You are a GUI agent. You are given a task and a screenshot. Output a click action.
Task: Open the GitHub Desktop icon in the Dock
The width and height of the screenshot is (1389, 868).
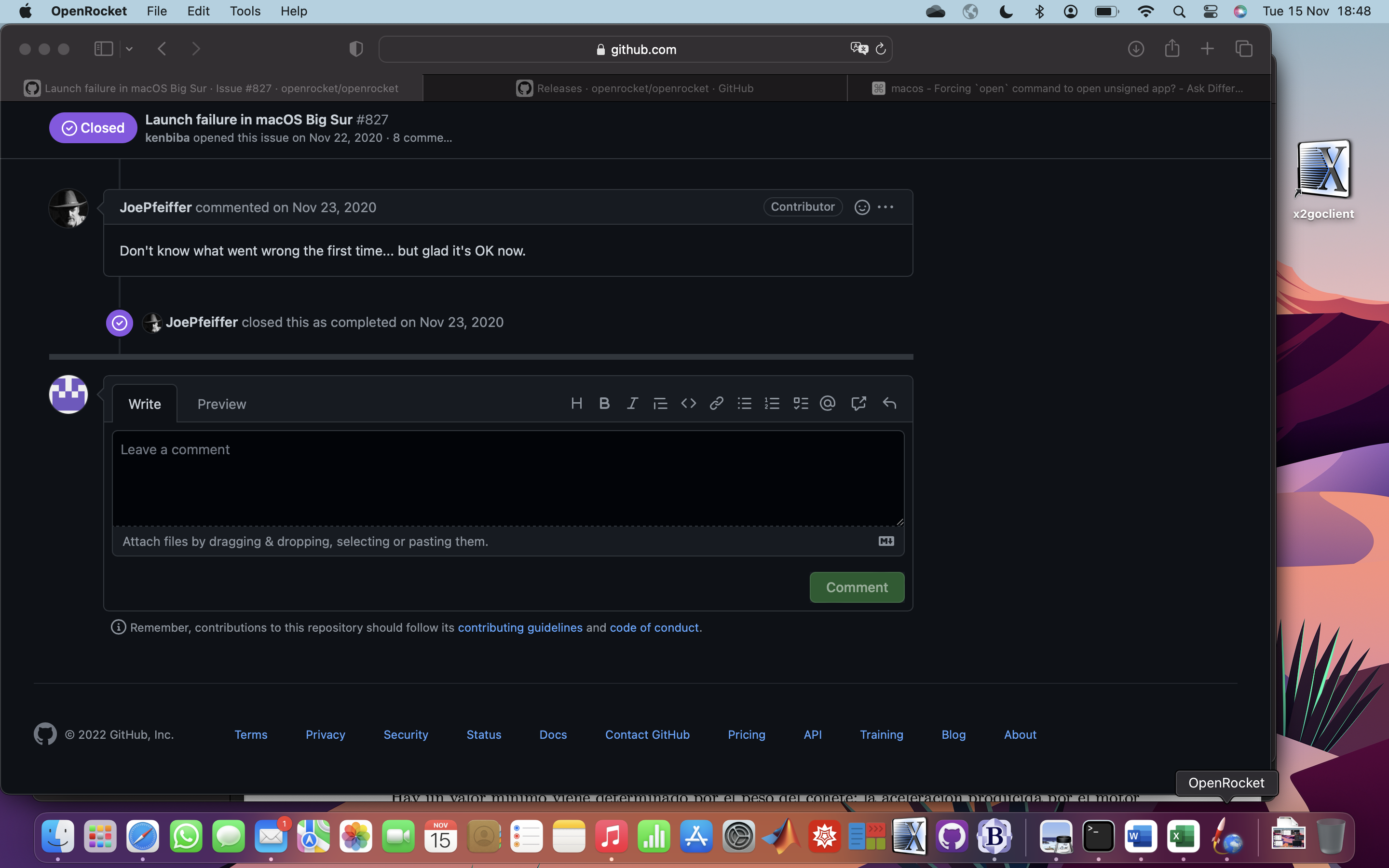(952, 837)
